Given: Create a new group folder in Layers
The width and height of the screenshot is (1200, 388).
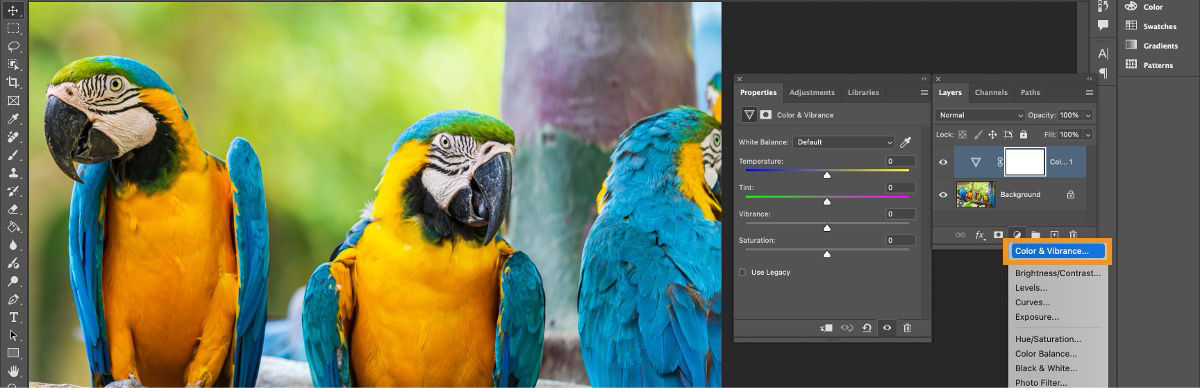Looking at the screenshot, I should (x=1036, y=234).
